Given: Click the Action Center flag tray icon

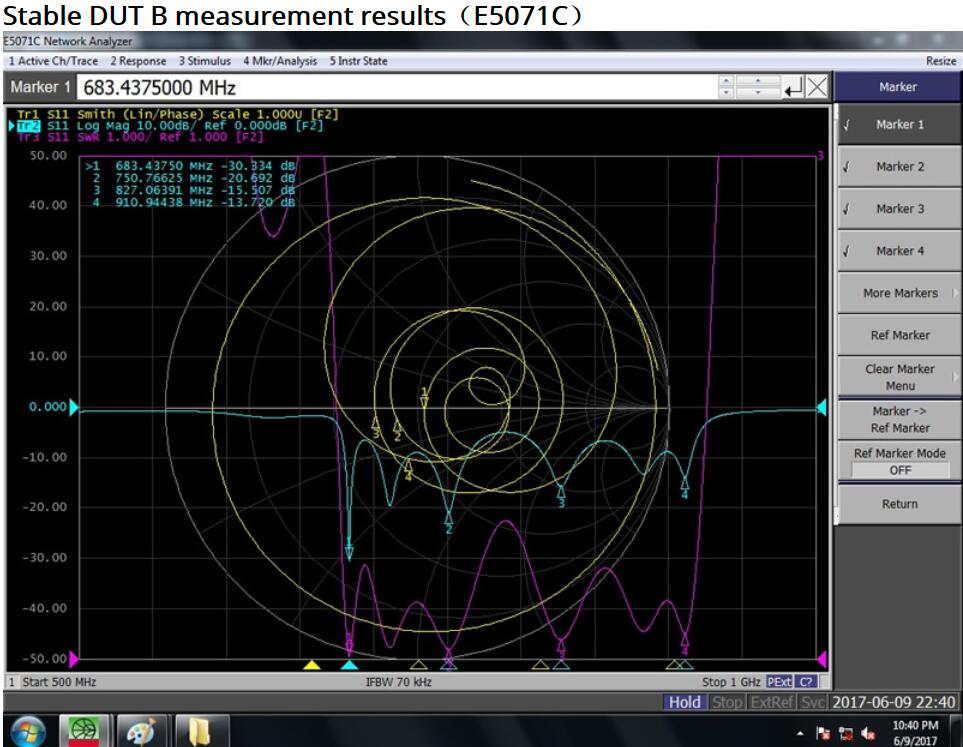Looking at the screenshot, I should pyautogui.click(x=823, y=733).
